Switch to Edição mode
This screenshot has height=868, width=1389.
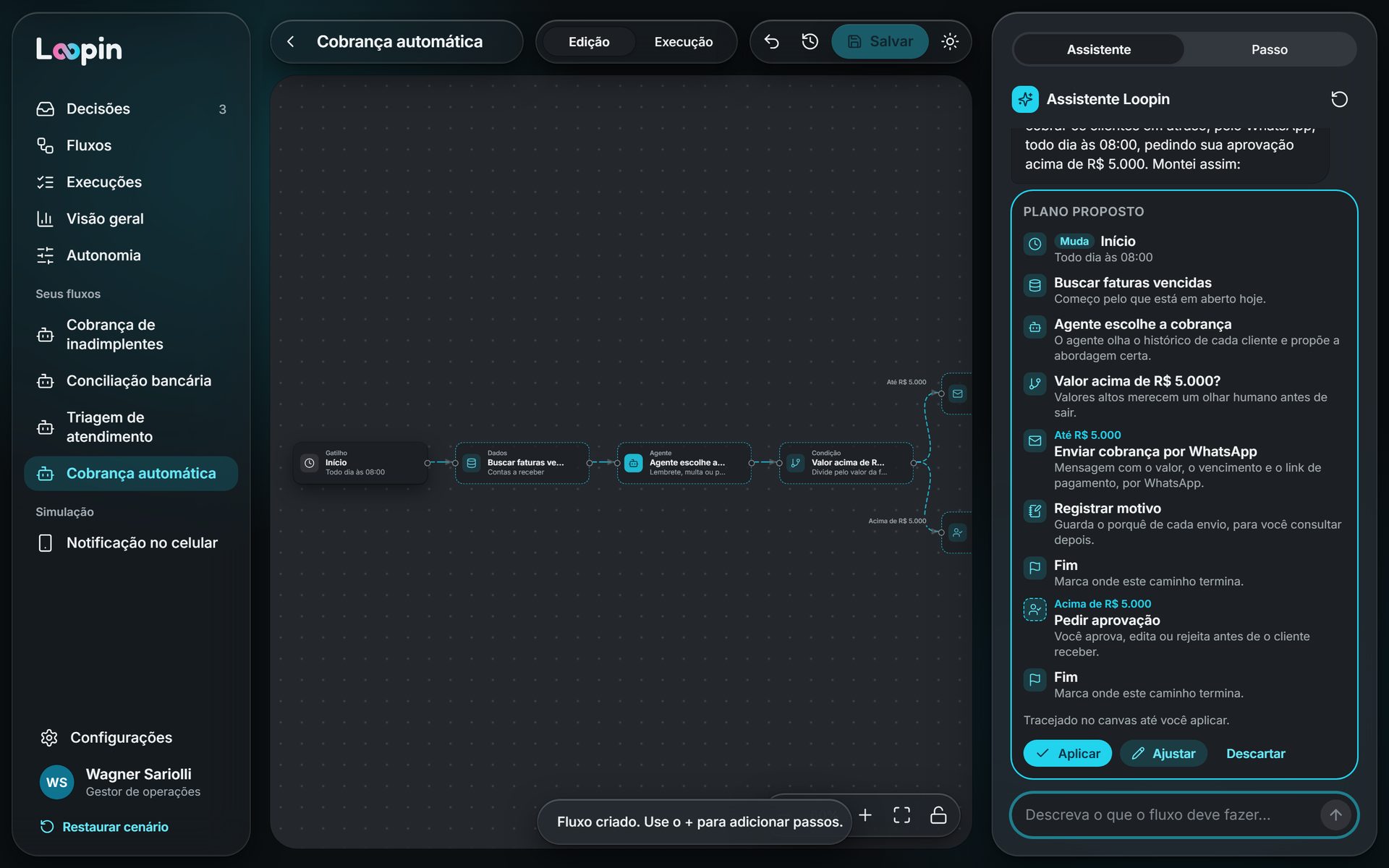[x=589, y=42]
